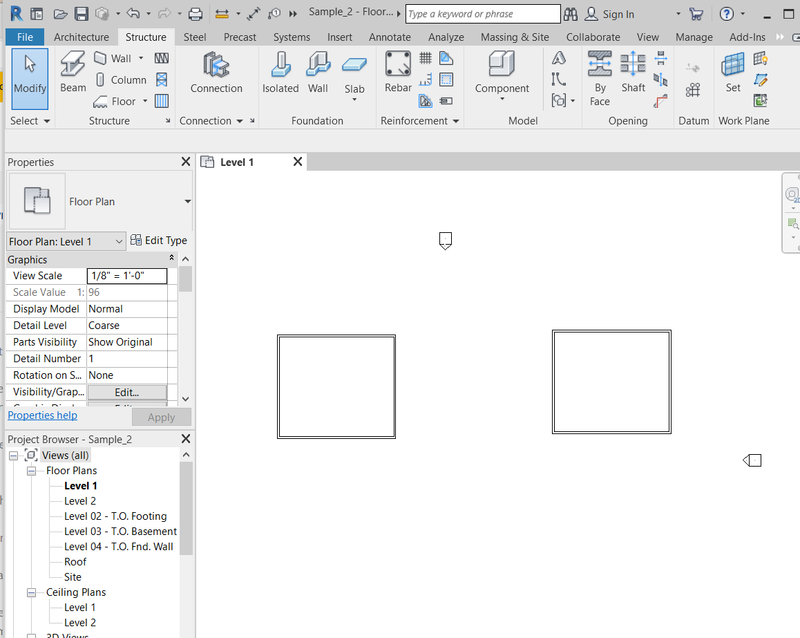Open the Insert ribbon tab
800x638 pixels.
pos(340,36)
